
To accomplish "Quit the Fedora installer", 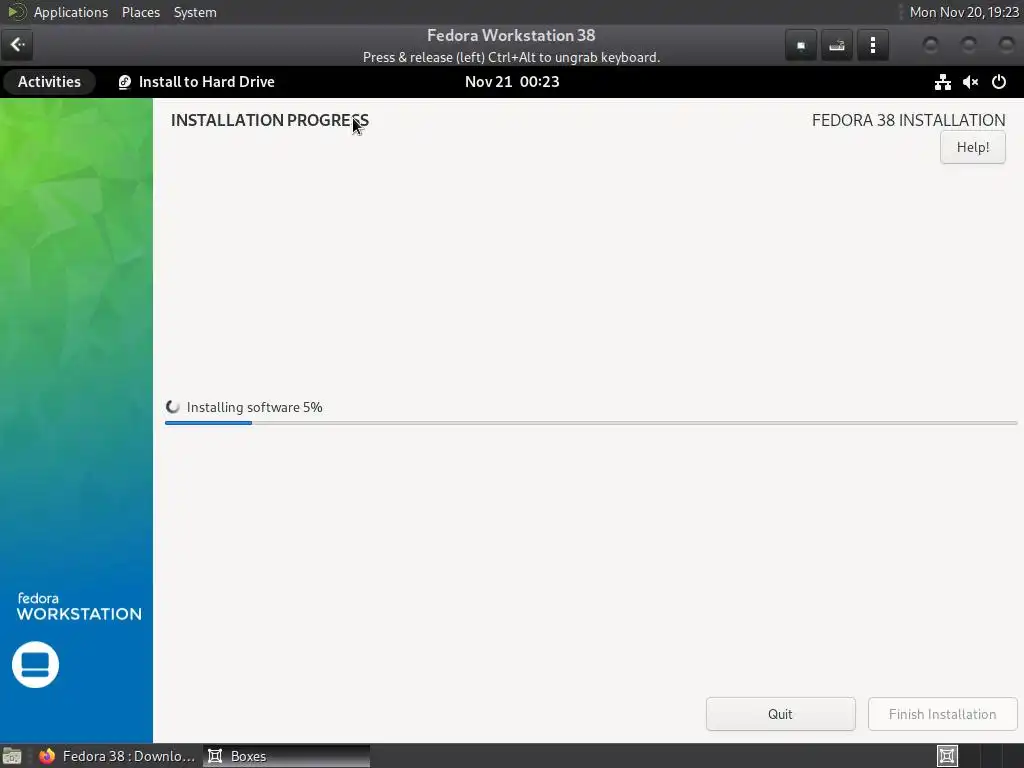I will point(780,714).
